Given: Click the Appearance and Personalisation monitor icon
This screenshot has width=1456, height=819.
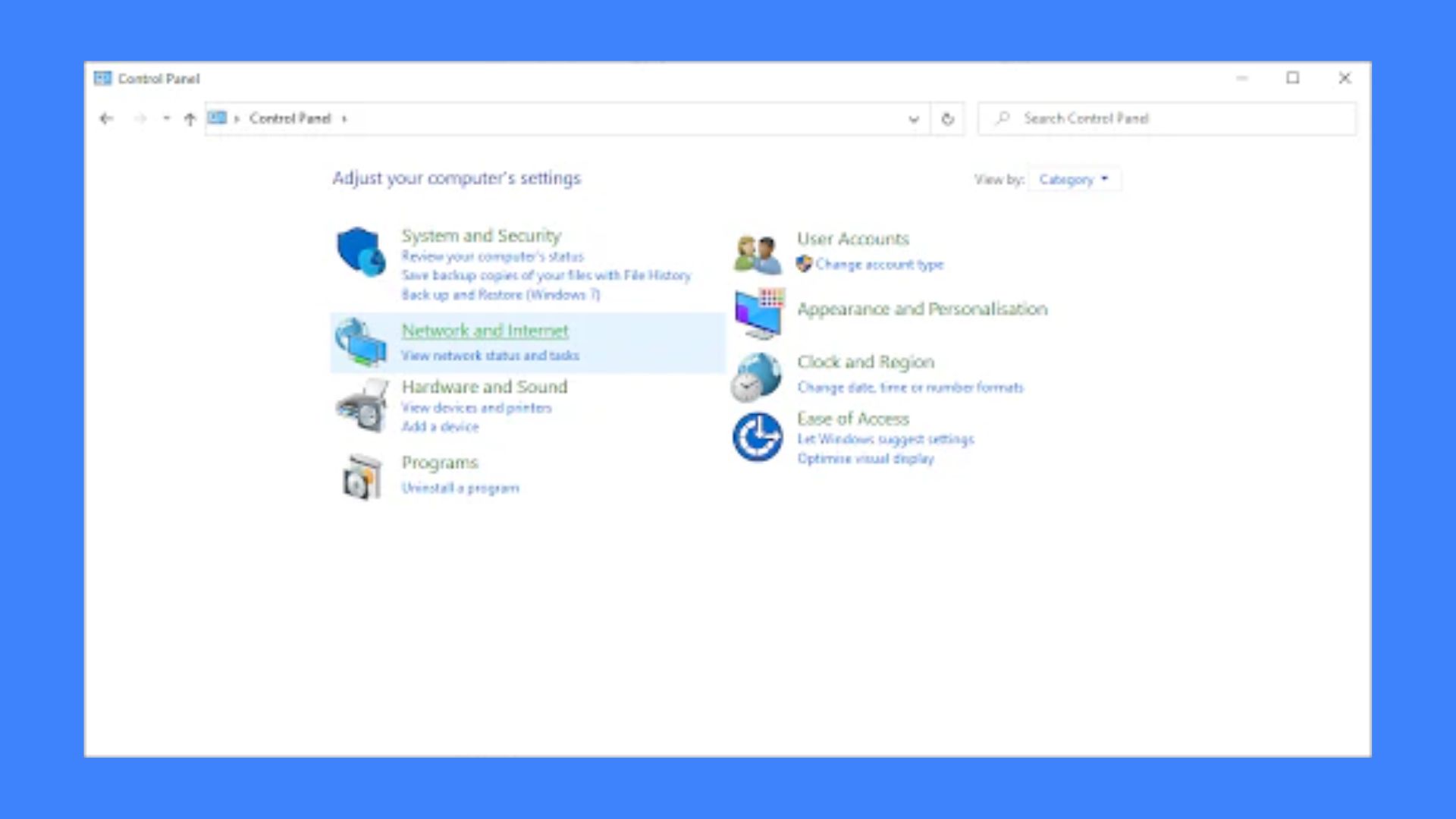Looking at the screenshot, I should click(758, 313).
